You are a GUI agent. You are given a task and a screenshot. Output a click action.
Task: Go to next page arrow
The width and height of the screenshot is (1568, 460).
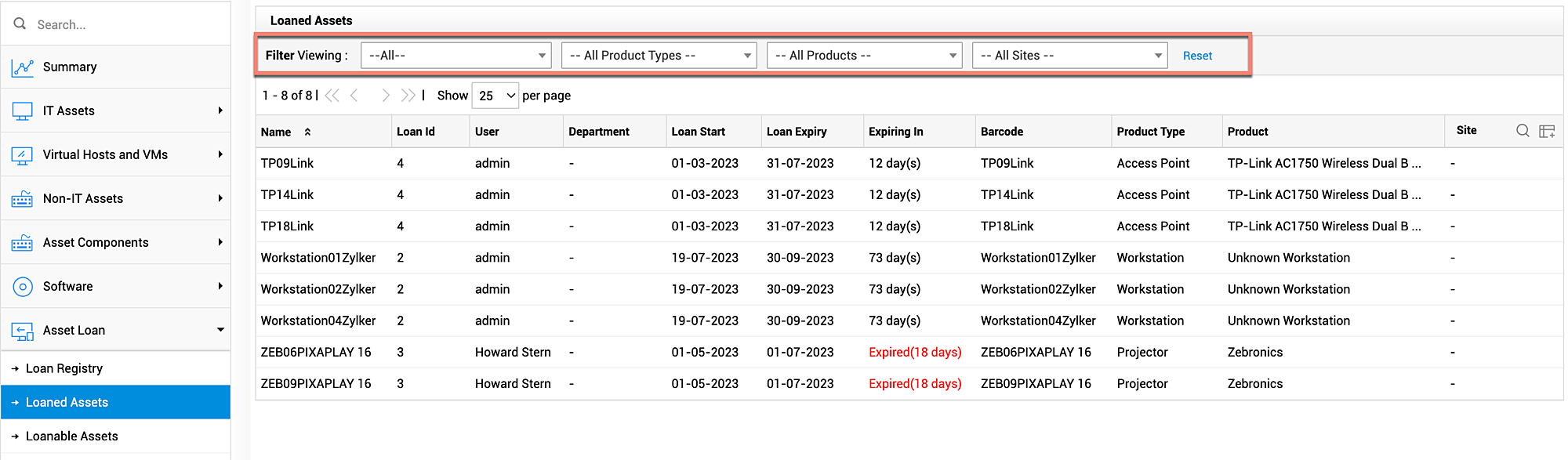tap(385, 96)
